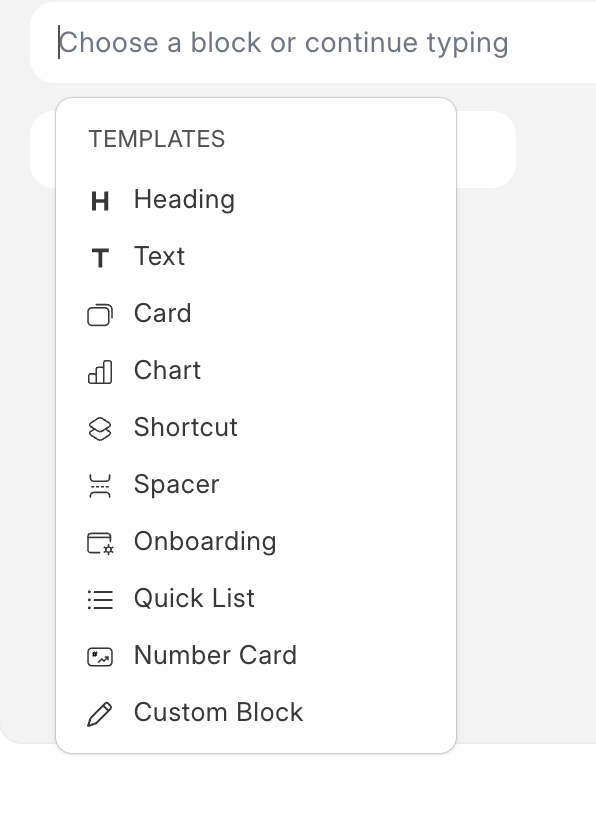This screenshot has height=838, width=596.
Task: Click the Shortcut layers icon
Action: (x=100, y=429)
